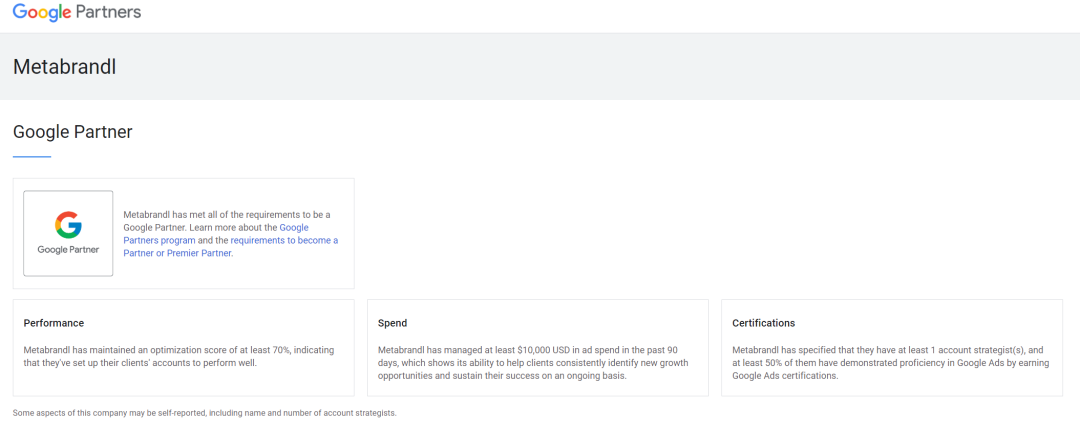Click the Google Partner section heading
Viewport: 1080px width, 425px height.
pos(73,132)
